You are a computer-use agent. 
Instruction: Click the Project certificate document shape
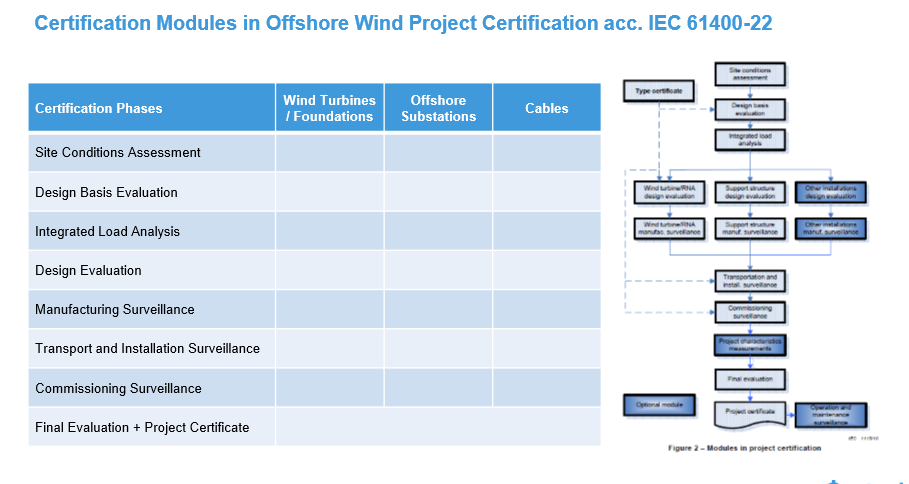[750, 413]
